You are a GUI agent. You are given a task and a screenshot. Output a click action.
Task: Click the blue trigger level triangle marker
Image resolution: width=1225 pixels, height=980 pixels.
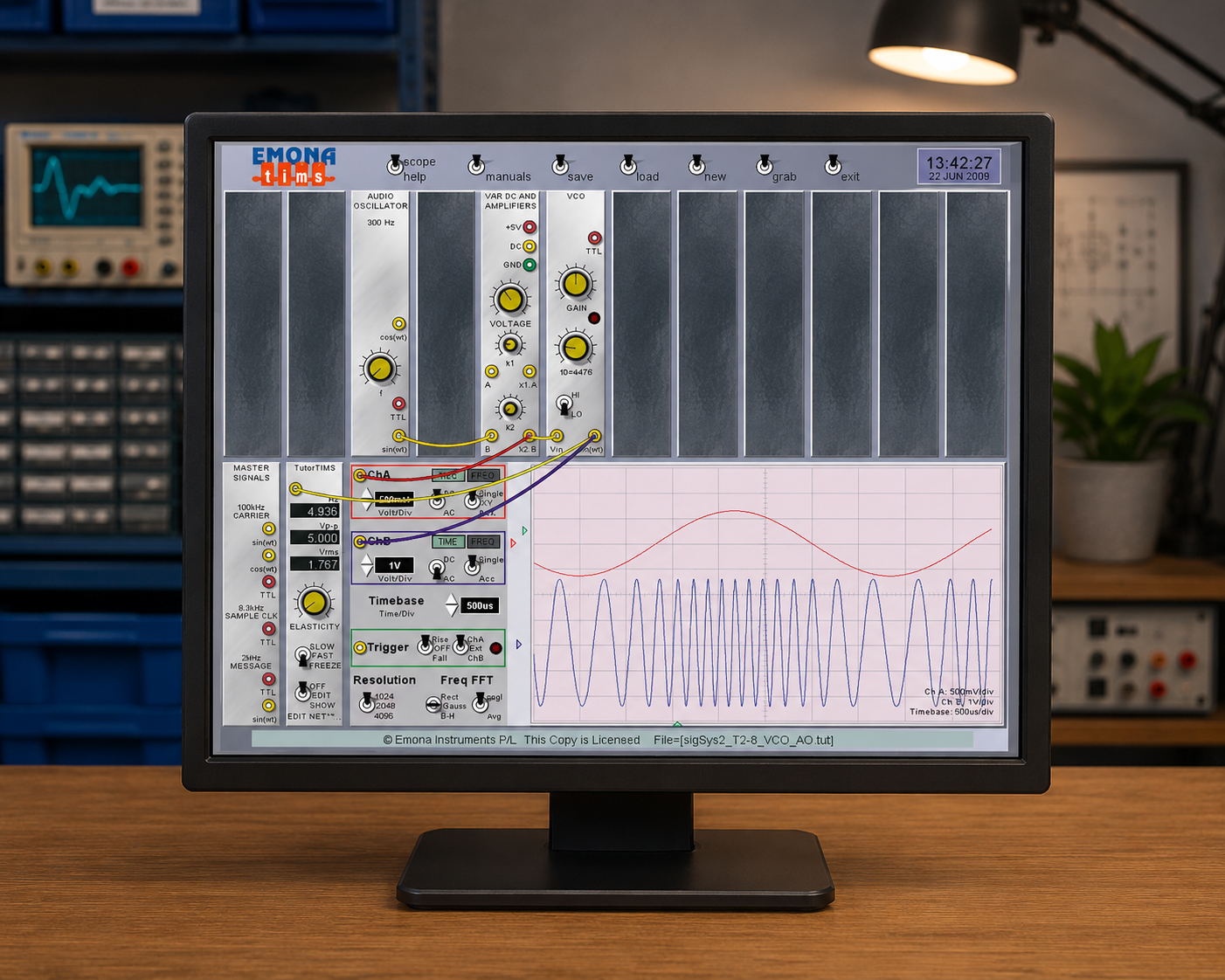pyautogui.click(x=519, y=645)
